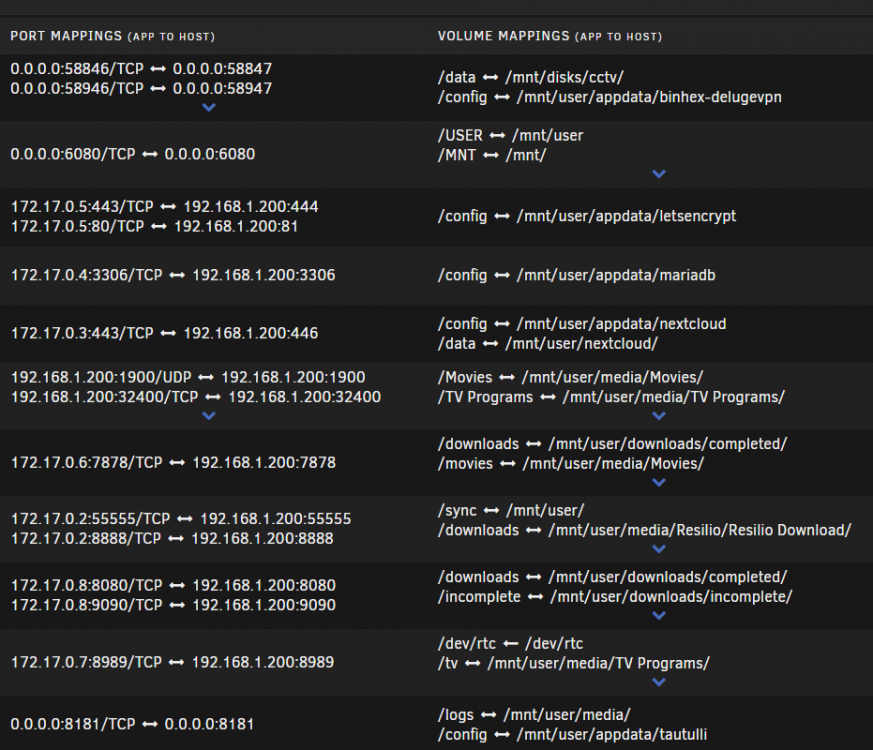873x750 pixels.
Task: Click volume mapping for letsencrypt appdata
Action: point(587,216)
